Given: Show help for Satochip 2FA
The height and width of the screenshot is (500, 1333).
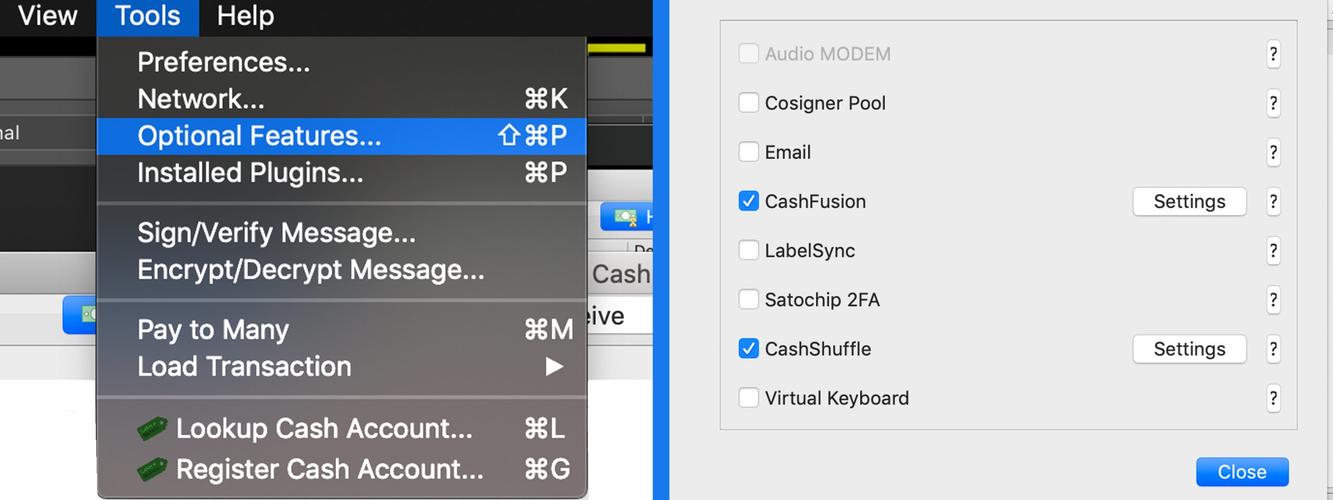Looking at the screenshot, I should [1273, 299].
